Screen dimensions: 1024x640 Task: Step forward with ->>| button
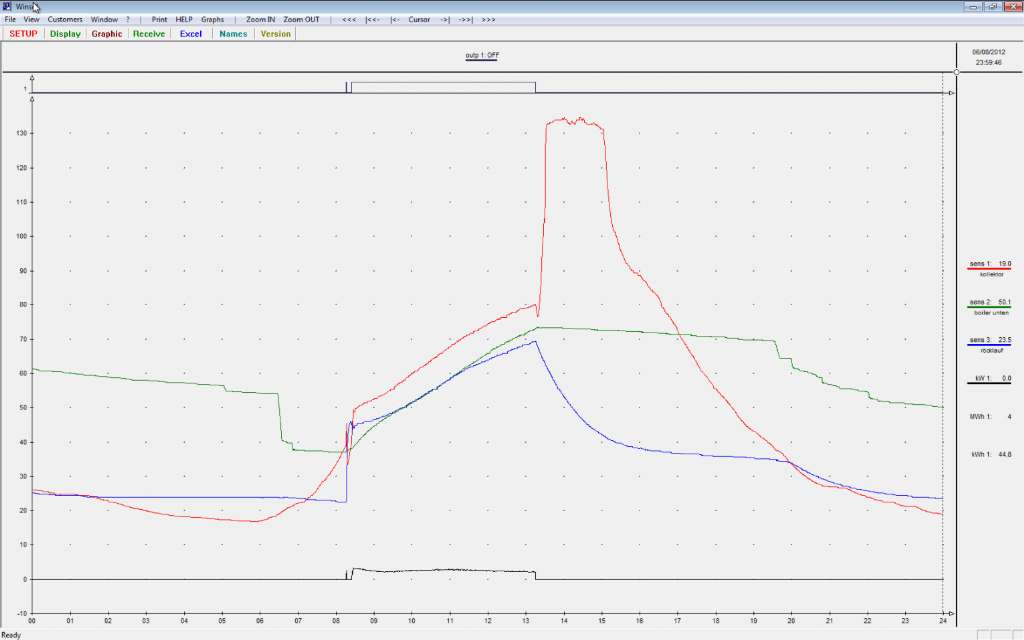click(466, 20)
